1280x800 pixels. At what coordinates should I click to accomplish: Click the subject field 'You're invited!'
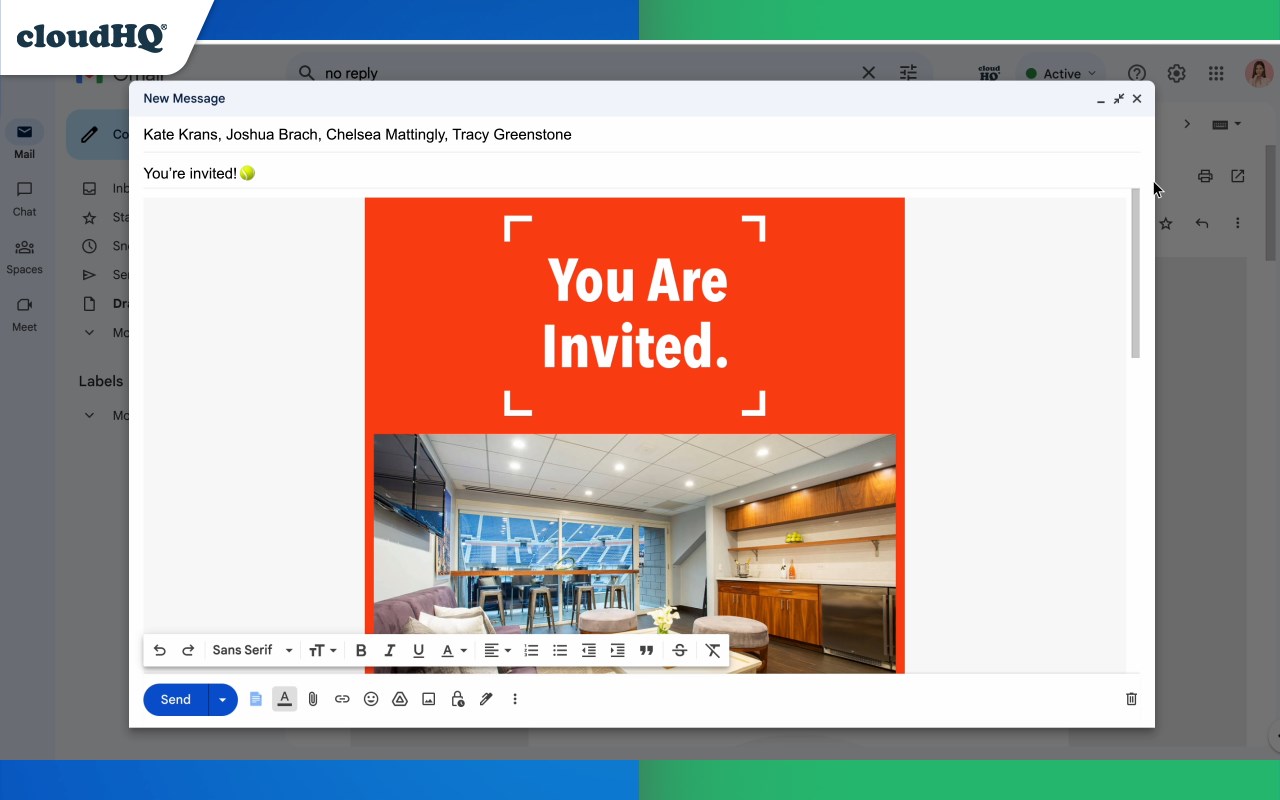click(641, 173)
